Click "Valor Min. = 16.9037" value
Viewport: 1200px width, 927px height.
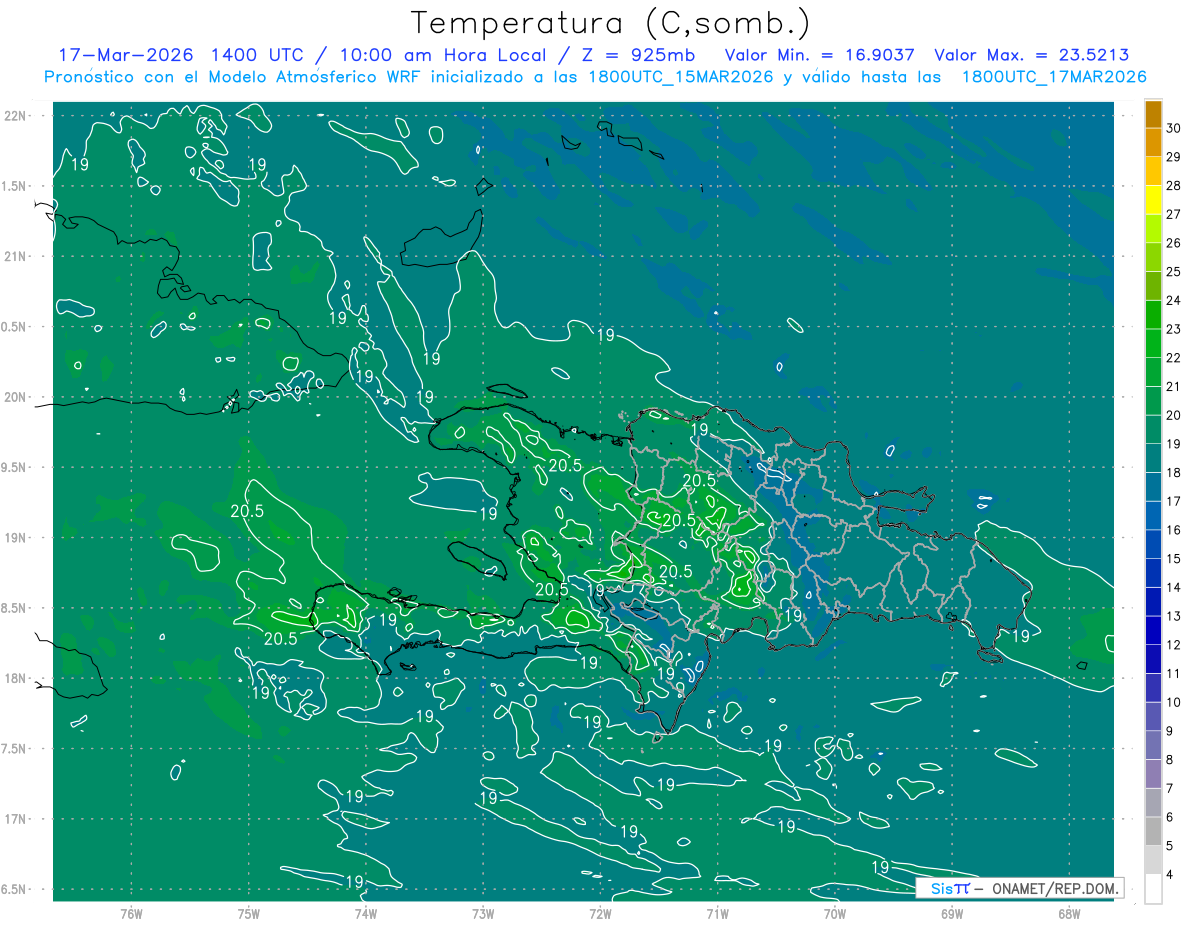point(820,55)
